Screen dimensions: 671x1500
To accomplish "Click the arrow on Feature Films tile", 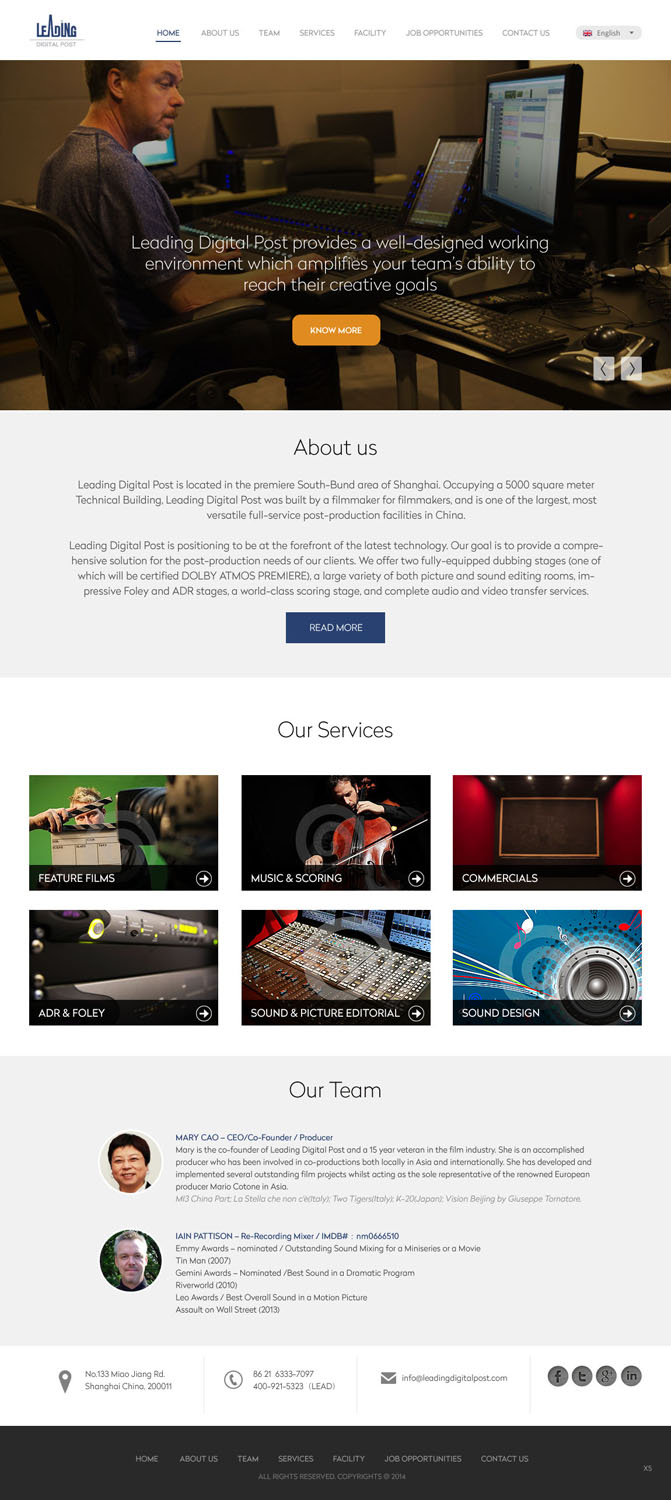I will [x=204, y=878].
